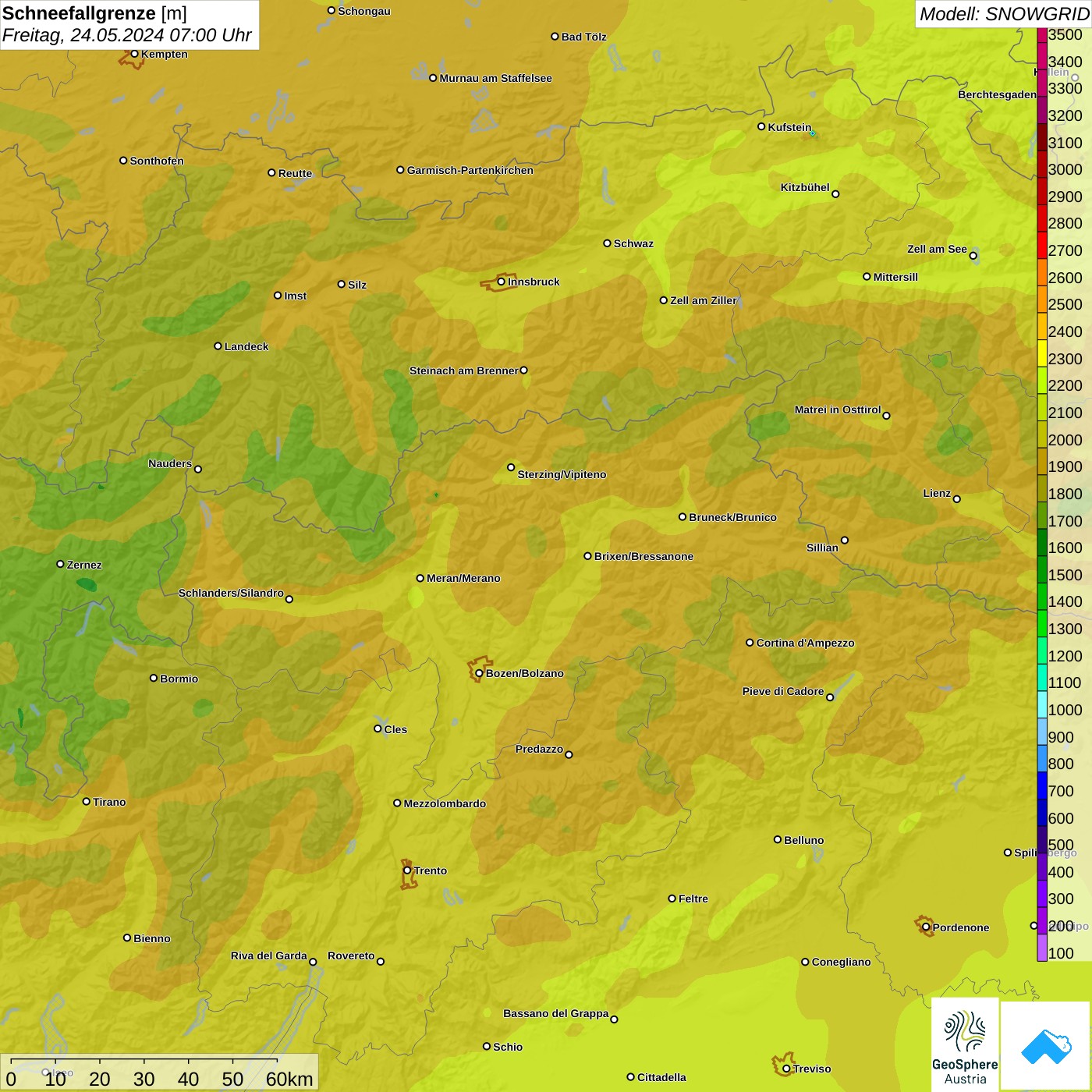Click the Schongau label
Screen dimensions: 1092x1092
pyautogui.click(x=364, y=11)
